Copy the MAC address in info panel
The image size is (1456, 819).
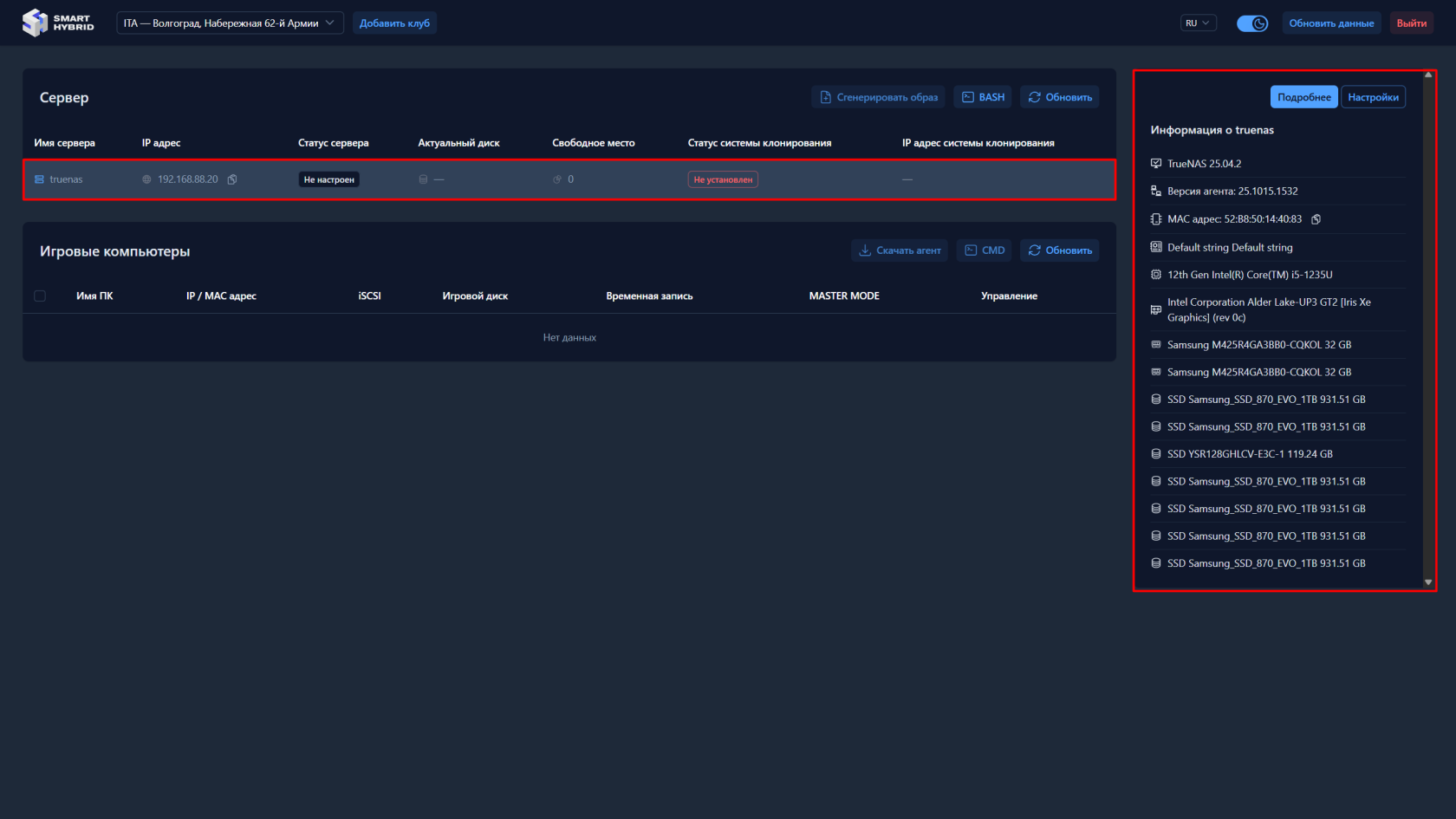(x=1316, y=219)
